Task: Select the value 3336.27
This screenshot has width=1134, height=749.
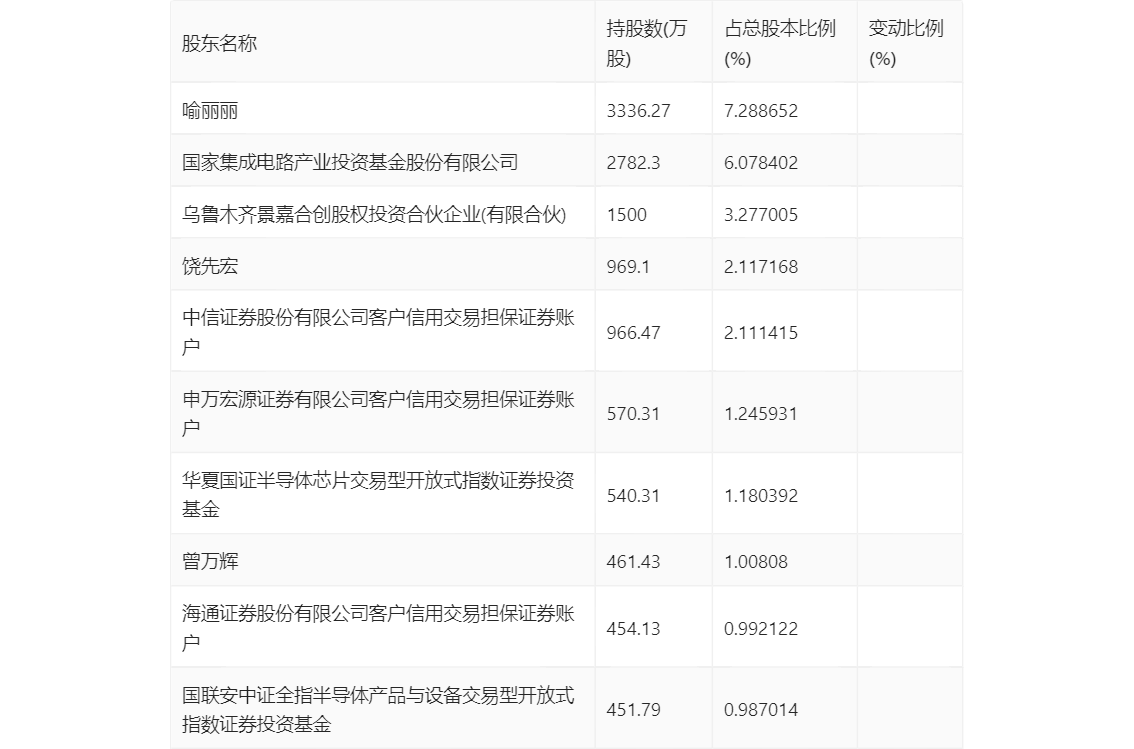Action: point(639,111)
